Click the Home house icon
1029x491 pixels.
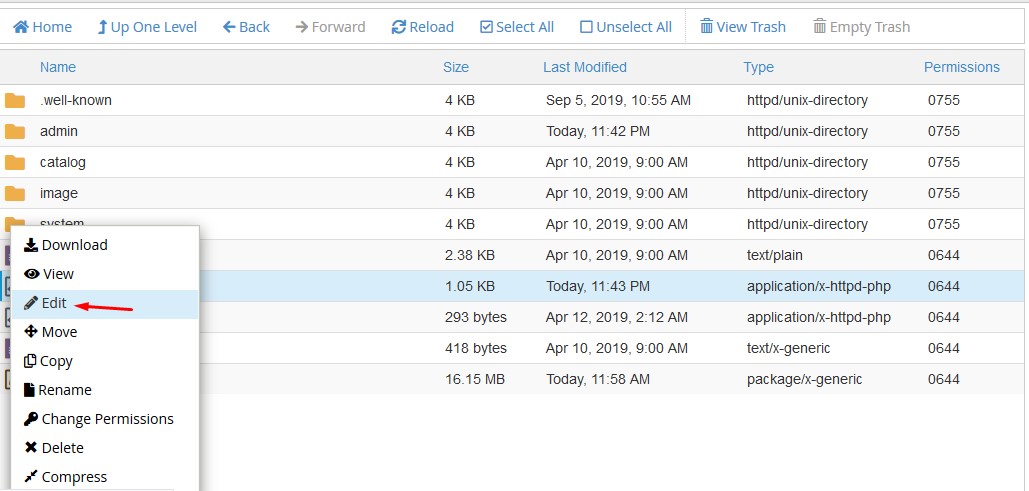click(x=21, y=27)
